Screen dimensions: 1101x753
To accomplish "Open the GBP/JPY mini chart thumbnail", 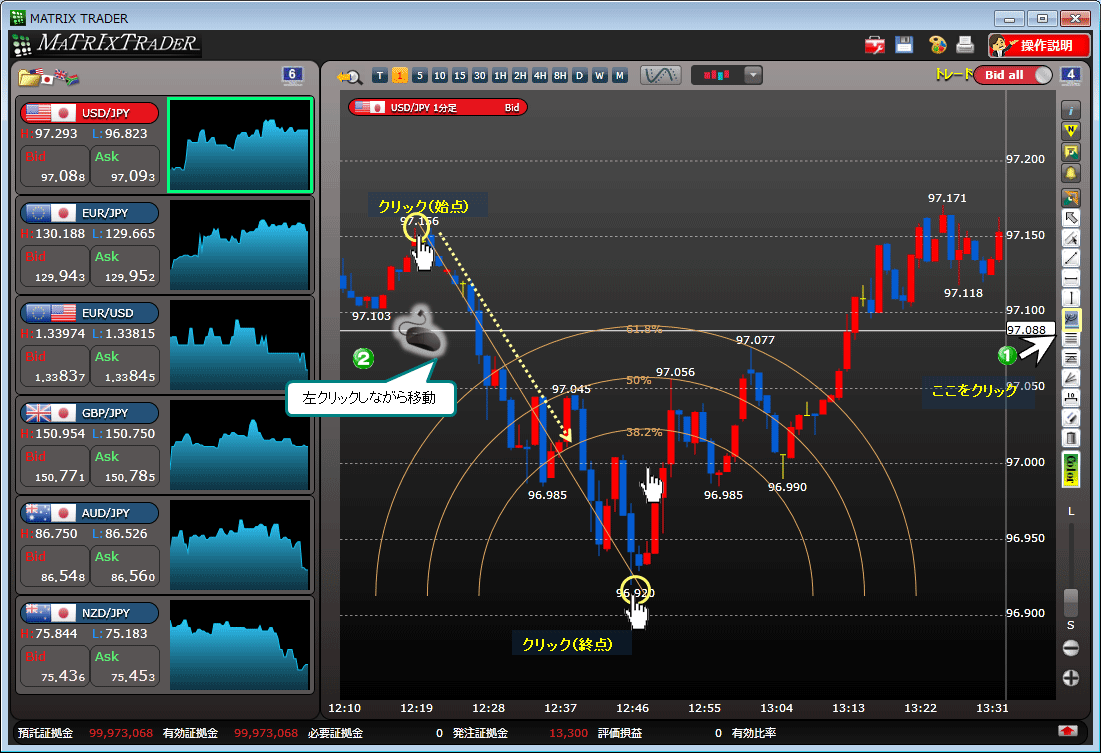I will [x=240, y=445].
